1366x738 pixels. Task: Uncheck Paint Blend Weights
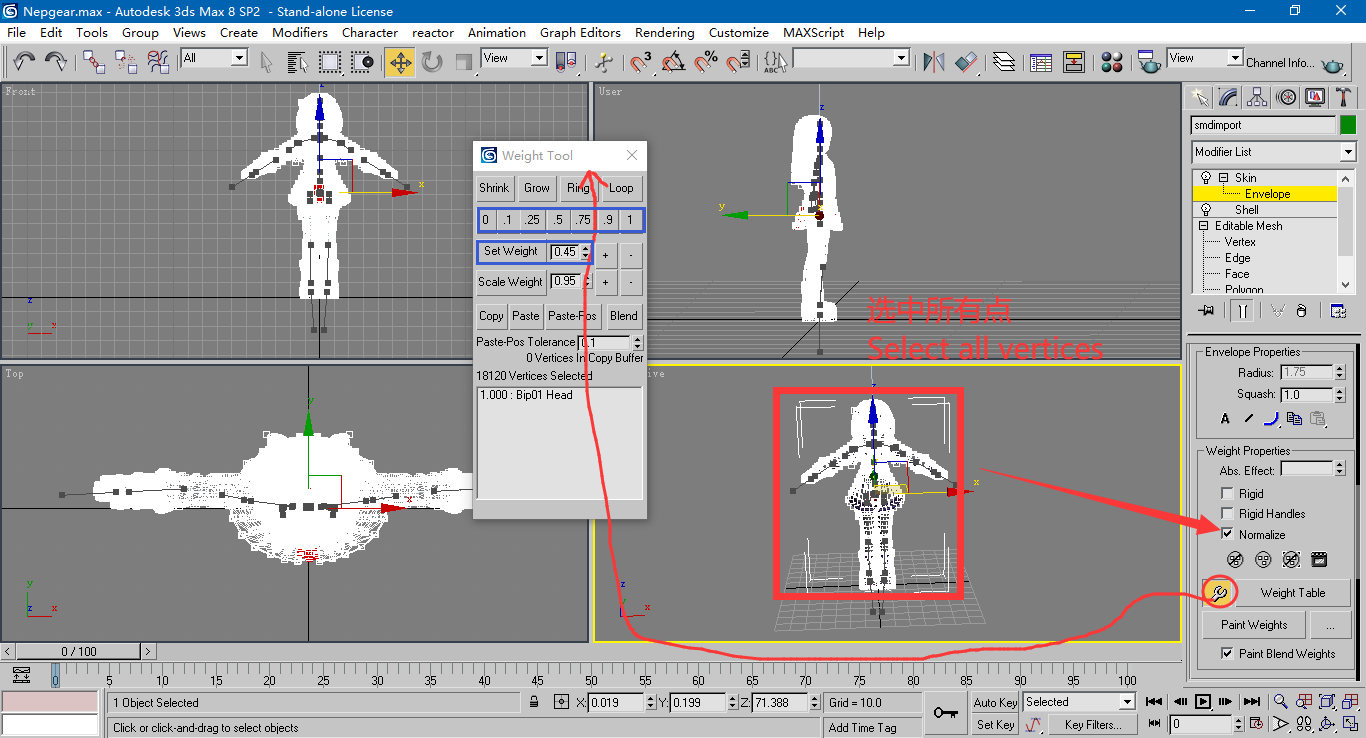point(1227,654)
